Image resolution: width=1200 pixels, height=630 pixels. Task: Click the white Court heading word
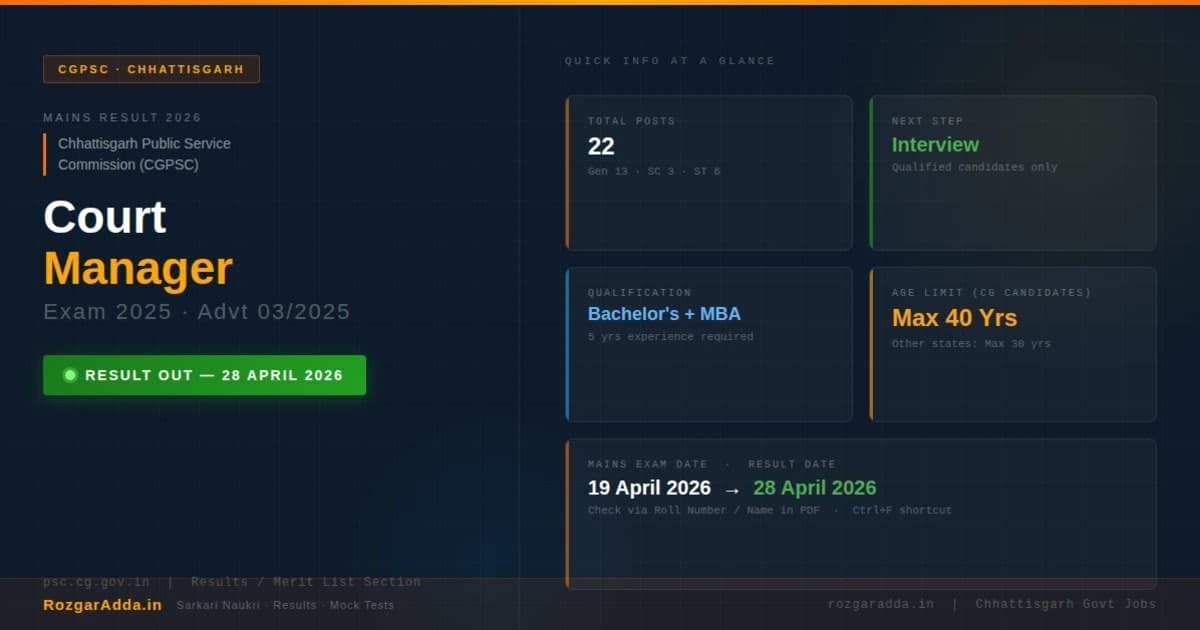(105, 217)
